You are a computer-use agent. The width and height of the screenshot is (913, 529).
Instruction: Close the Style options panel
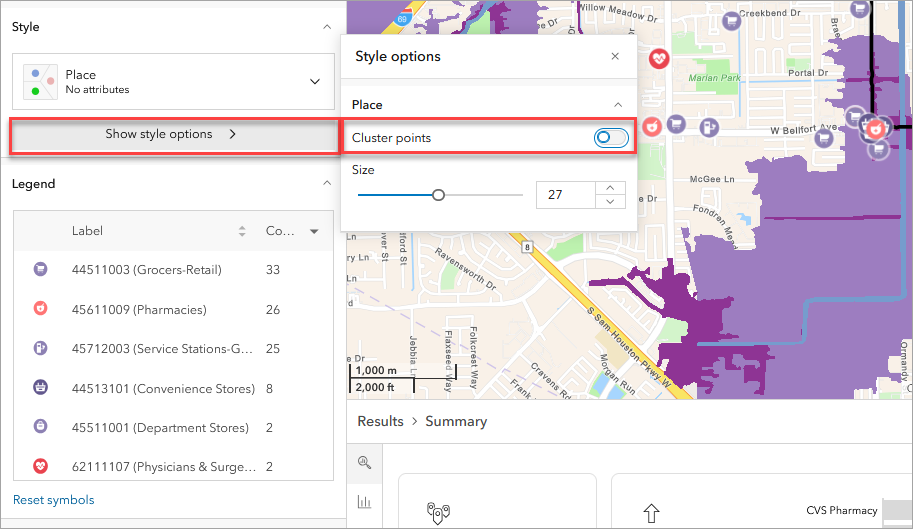click(x=615, y=57)
